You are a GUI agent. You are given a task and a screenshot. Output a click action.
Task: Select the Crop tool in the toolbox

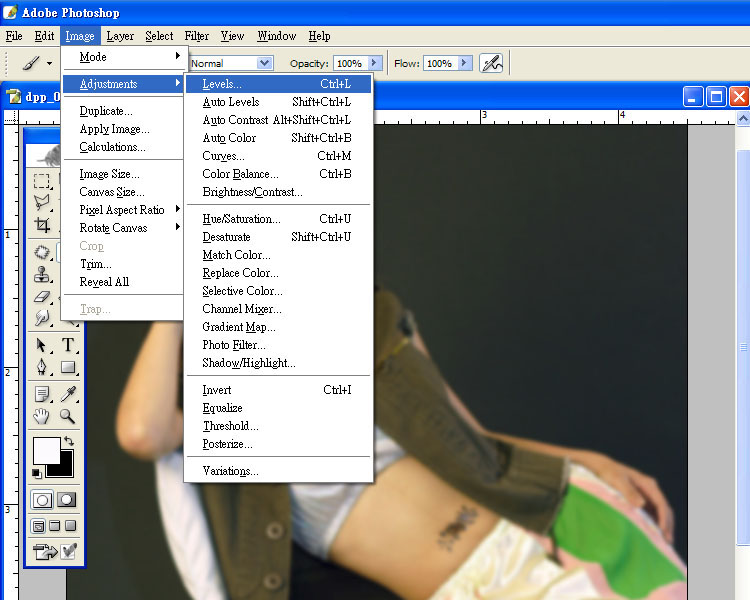42,226
